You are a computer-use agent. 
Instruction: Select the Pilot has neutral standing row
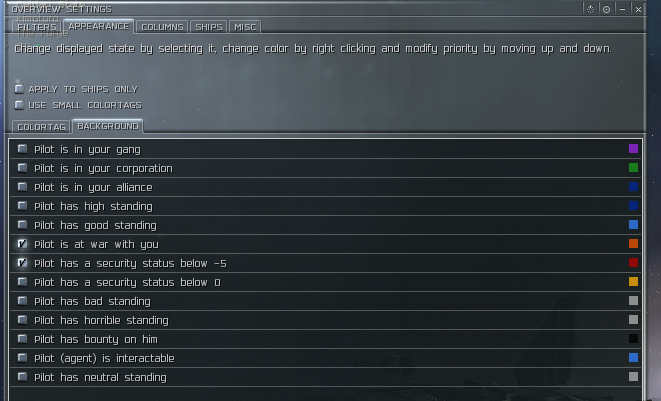pos(325,377)
